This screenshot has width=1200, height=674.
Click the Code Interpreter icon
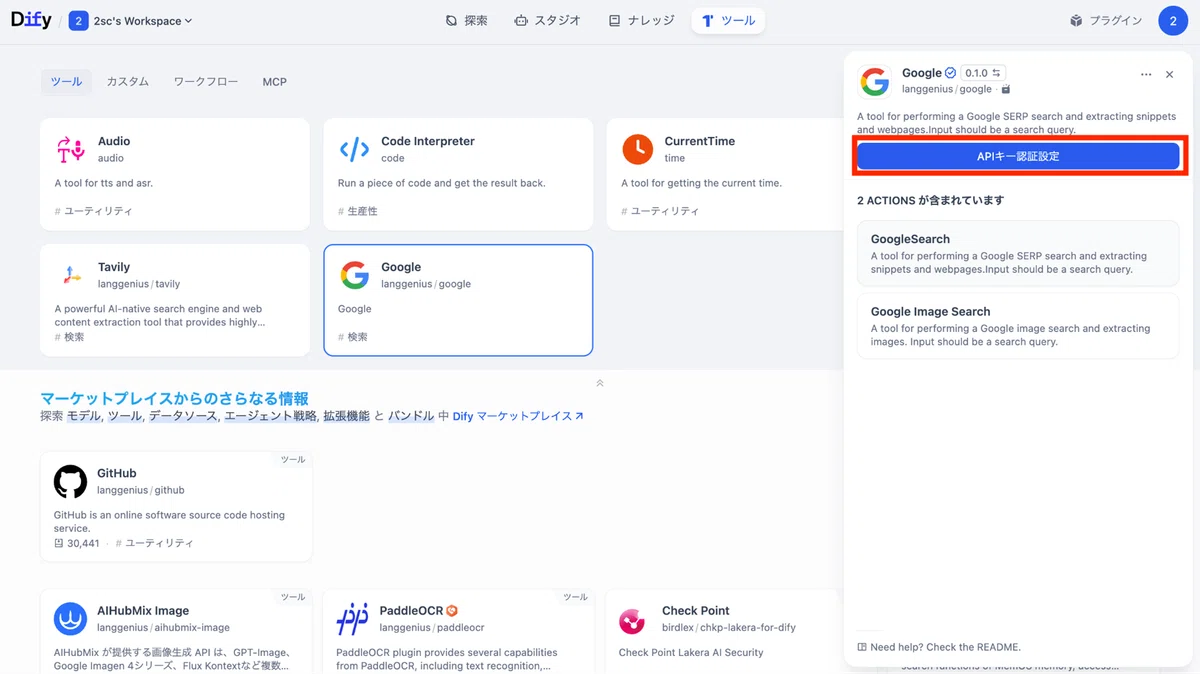point(354,150)
